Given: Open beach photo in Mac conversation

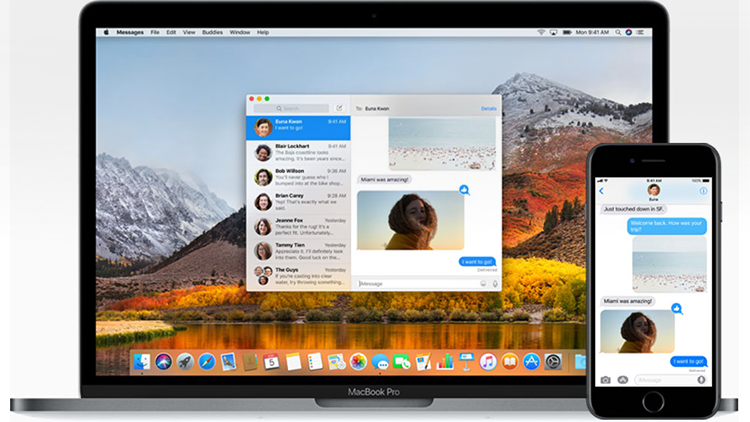Looking at the screenshot, I should 442,144.
